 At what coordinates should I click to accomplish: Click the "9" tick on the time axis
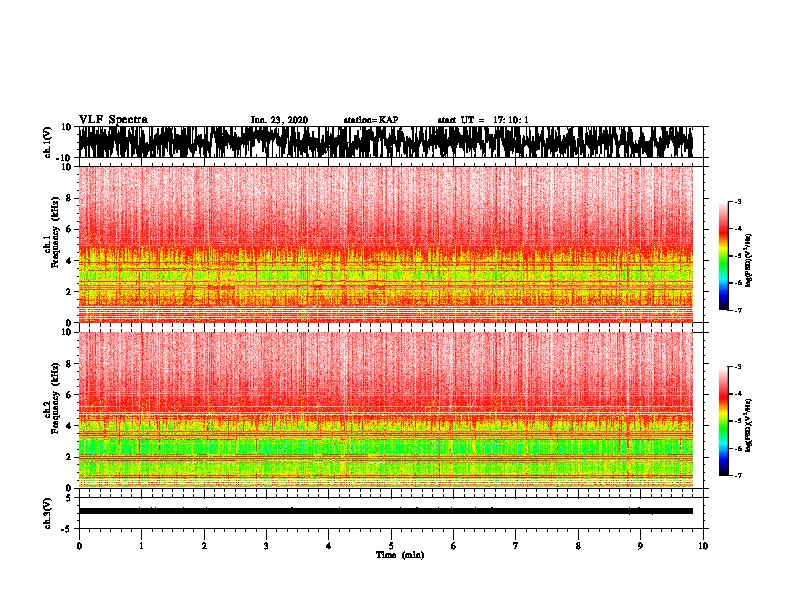640,546
